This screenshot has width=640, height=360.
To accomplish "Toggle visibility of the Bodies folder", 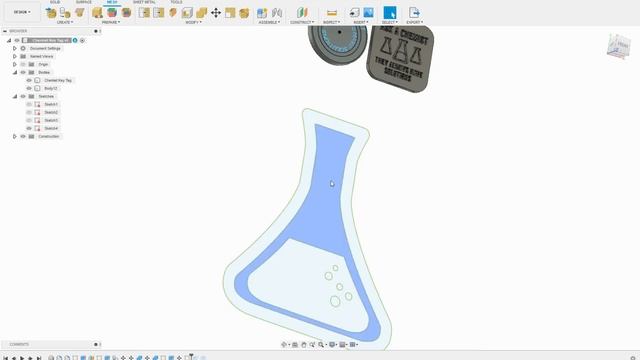I will [x=23, y=72].
